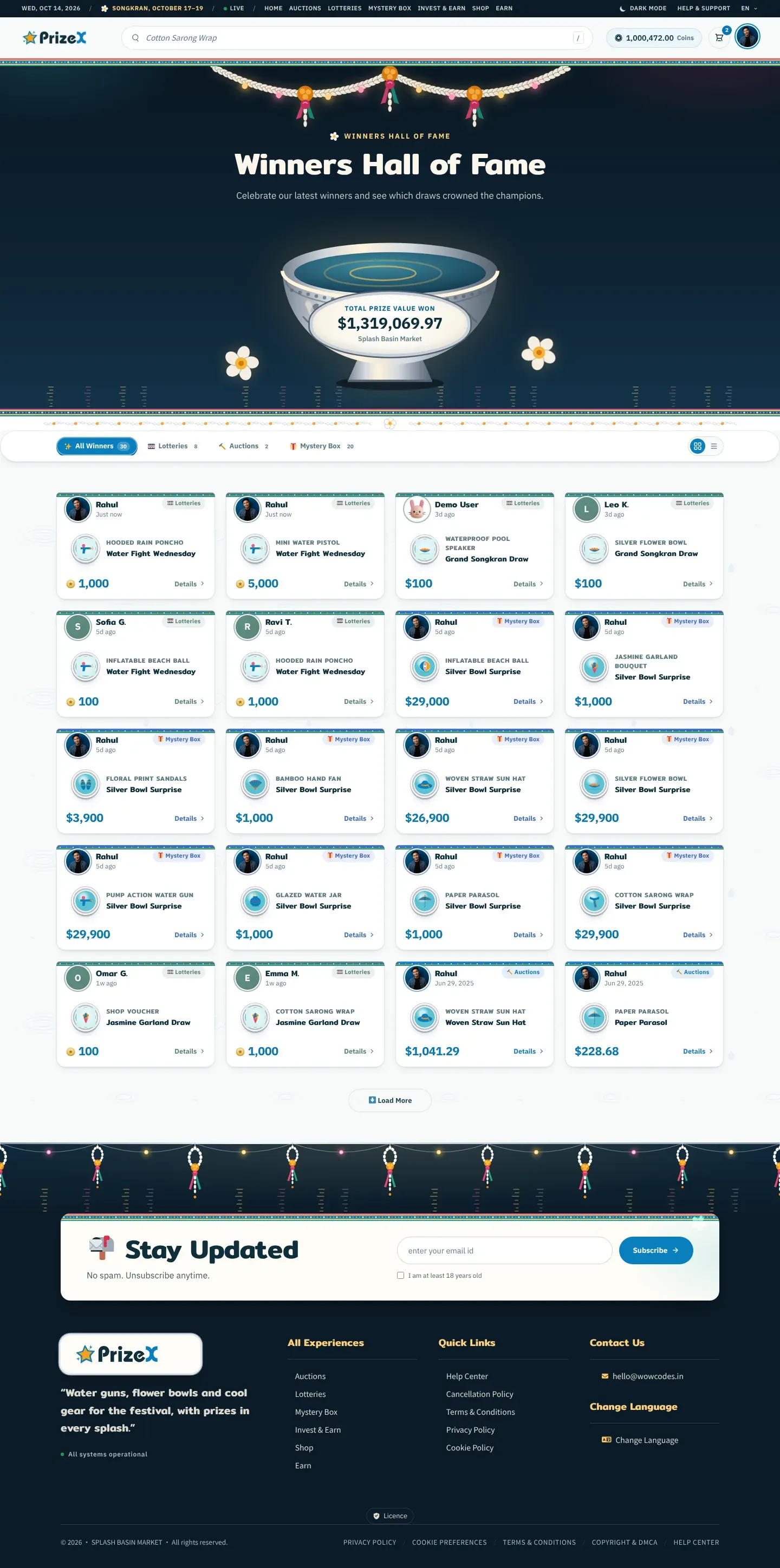Open Details for Floral Print Sandals card

click(x=190, y=819)
